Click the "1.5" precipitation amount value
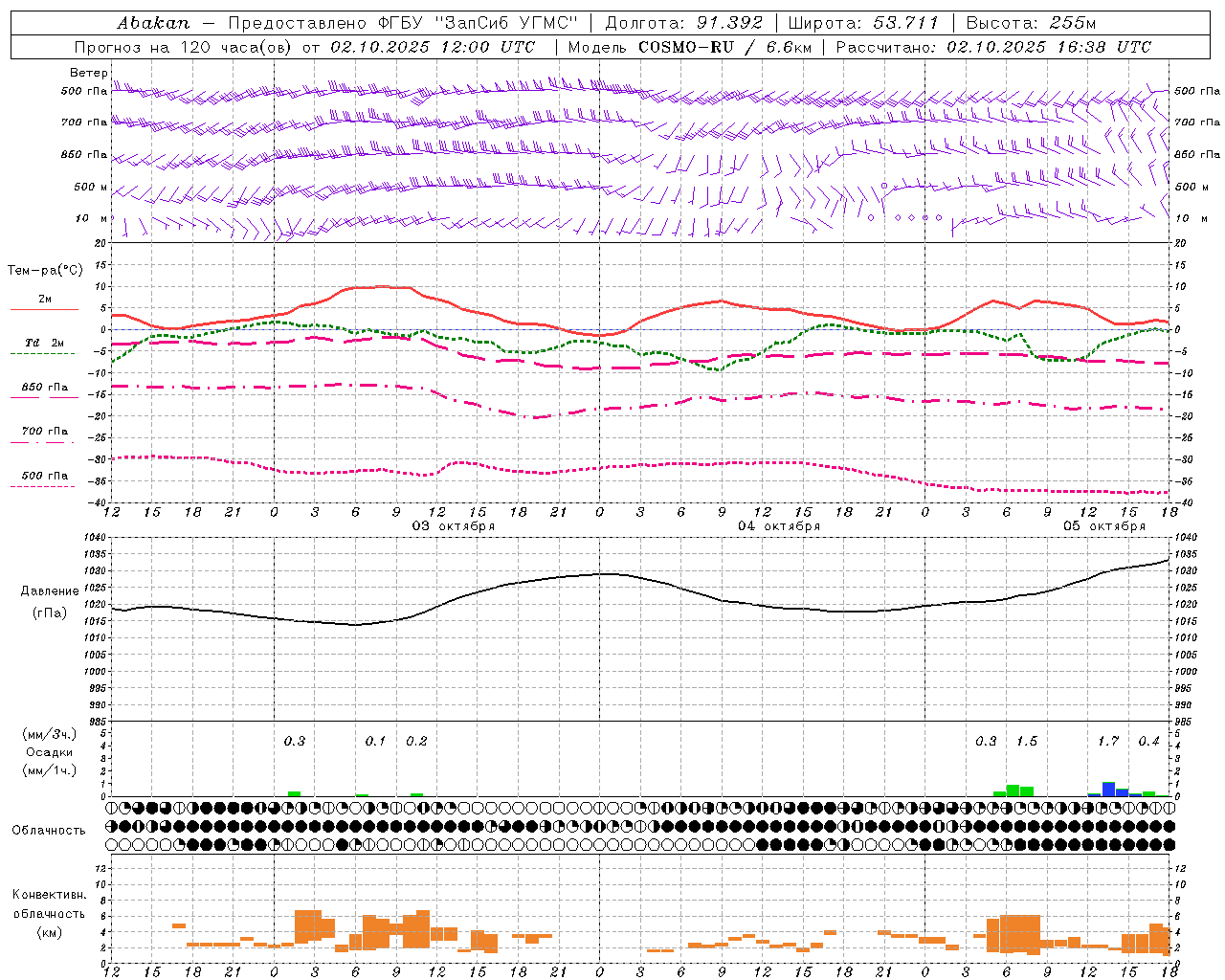This screenshot has height=980, width=1225. pos(1027,742)
